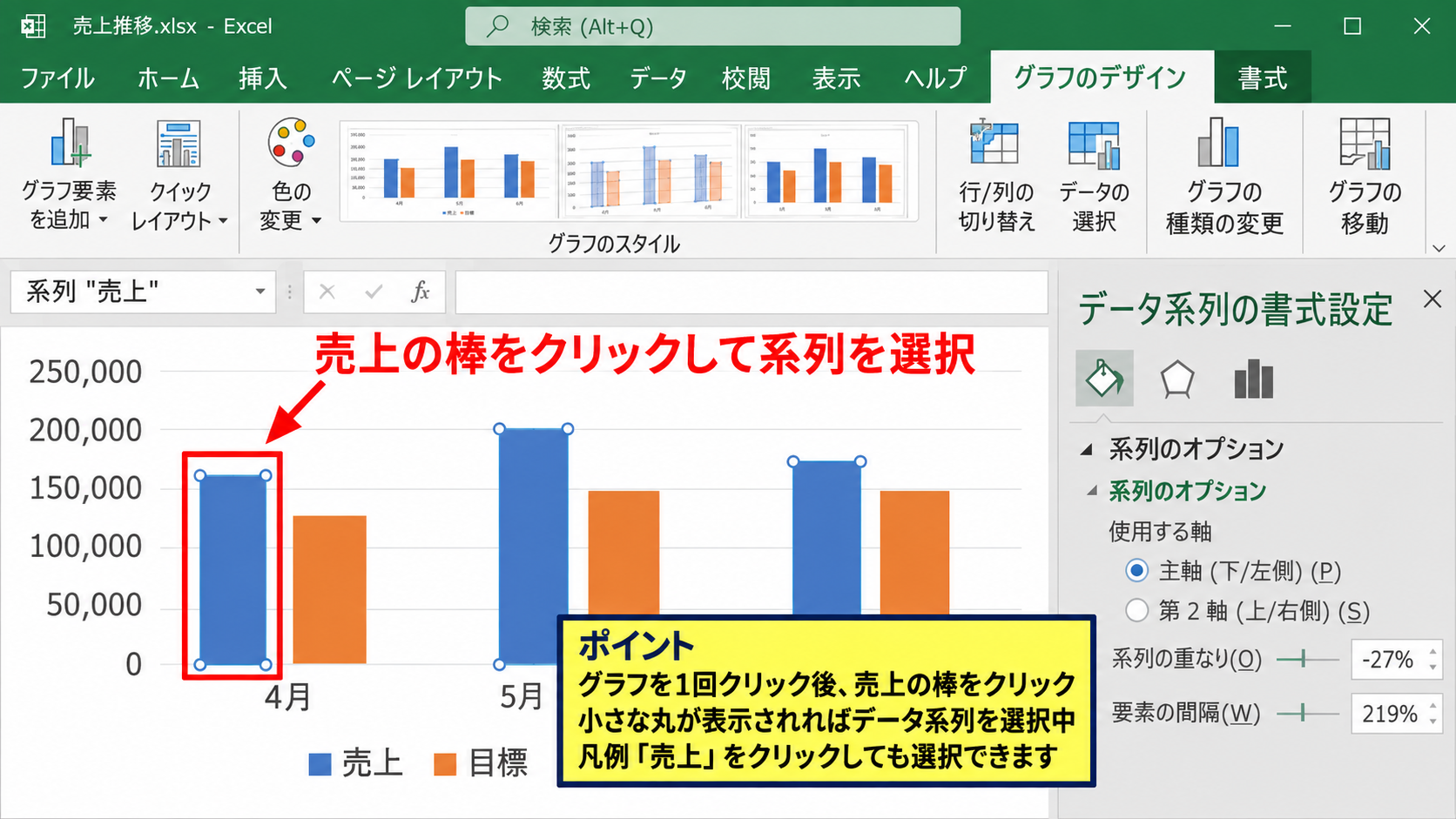Open the 書式 tab
Viewport: 1456px width, 819px height.
(x=1263, y=78)
